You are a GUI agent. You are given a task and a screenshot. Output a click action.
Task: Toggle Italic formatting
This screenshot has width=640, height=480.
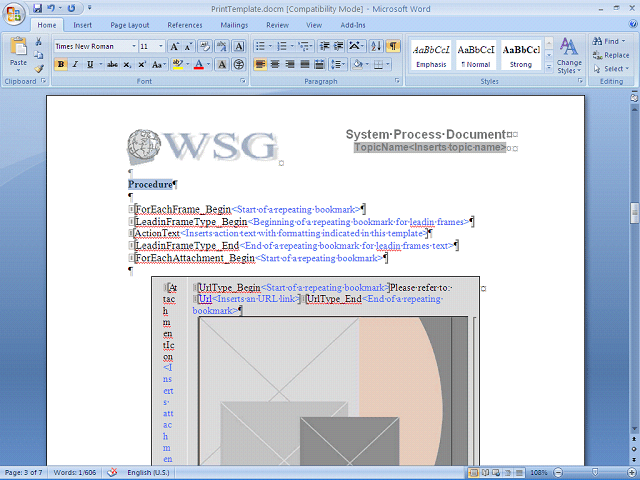pos(75,64)
